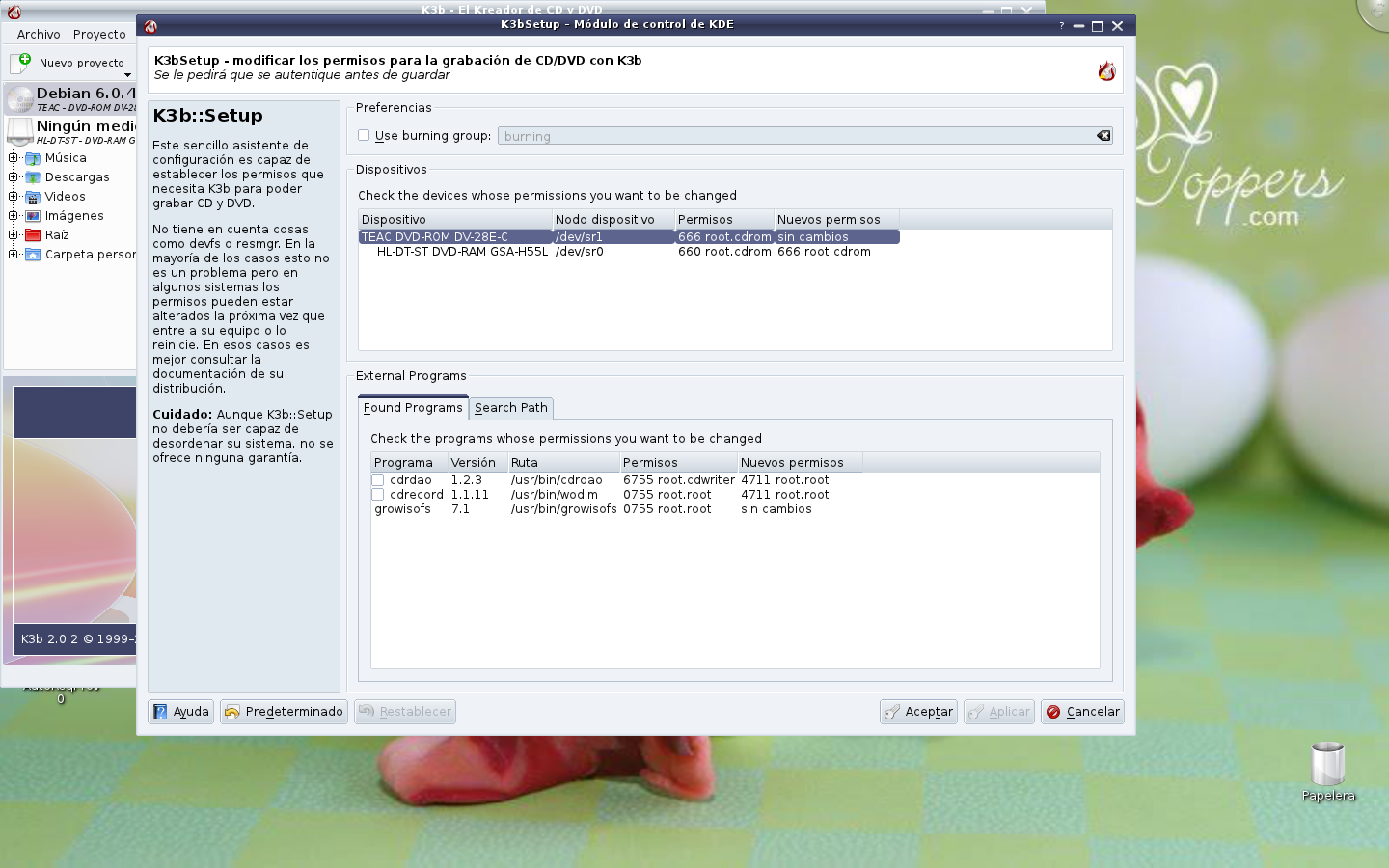Select the TEAC DVD-ROM DV-28E-C device row
This screenshot has height=868, width=1389.
click(629, 237)
